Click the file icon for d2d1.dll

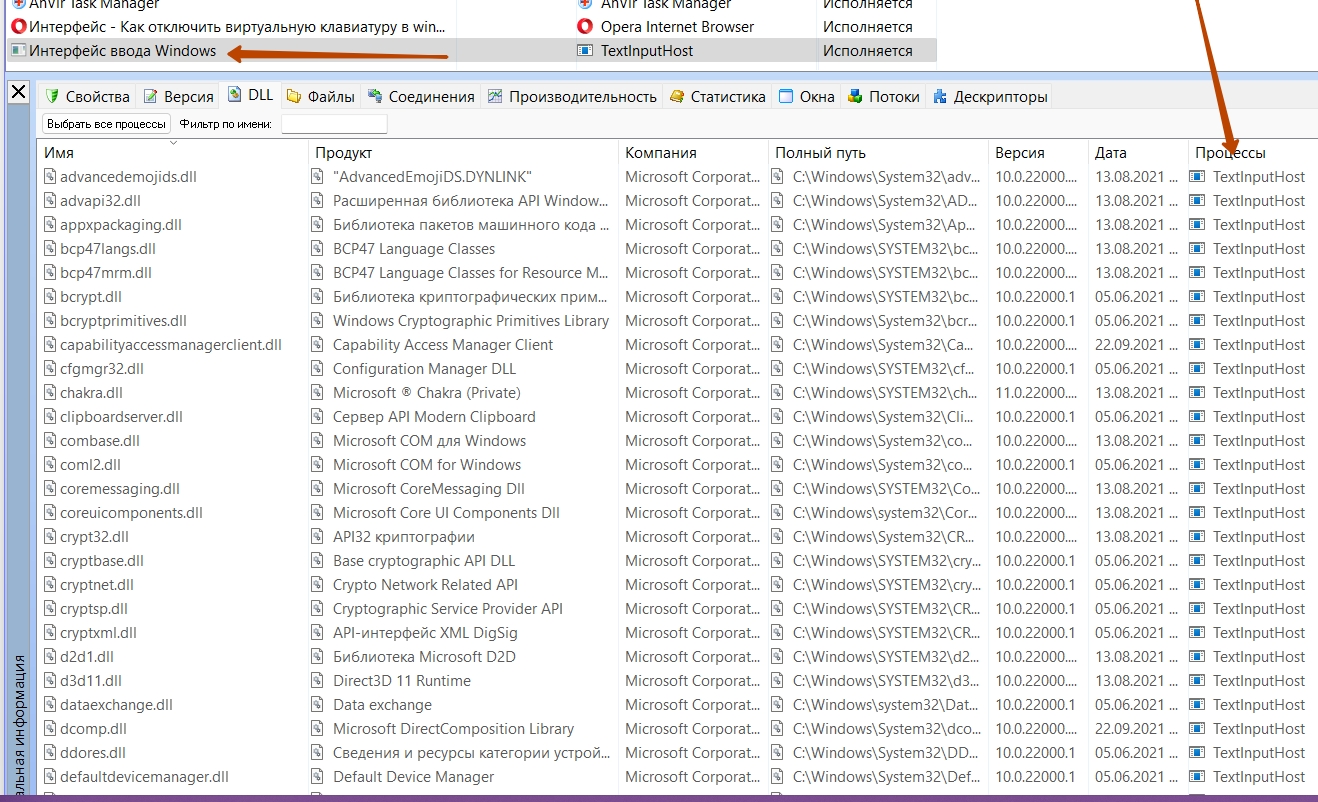(49, 657)
